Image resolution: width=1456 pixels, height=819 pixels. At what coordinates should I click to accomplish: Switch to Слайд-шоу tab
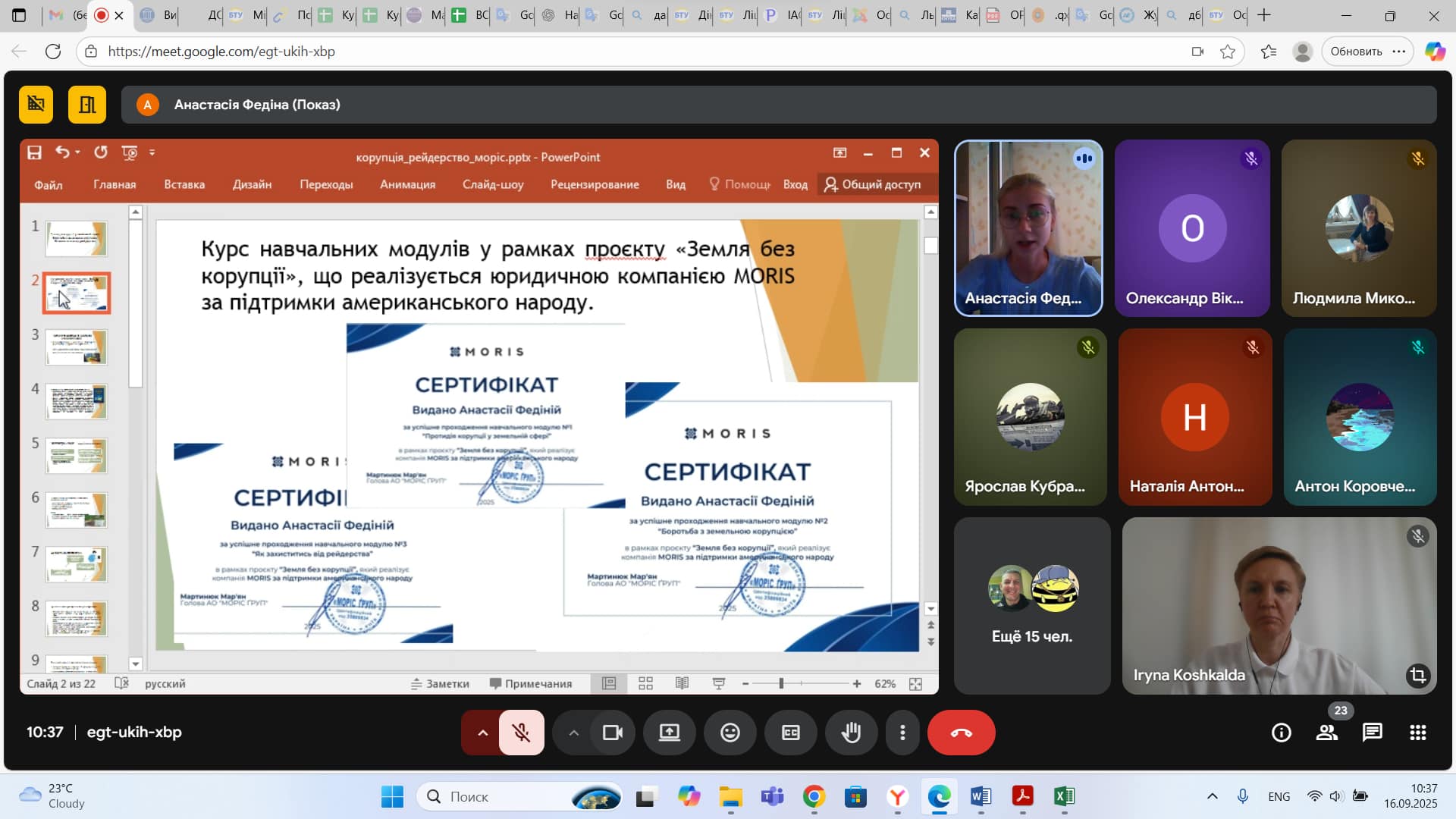(493, 184)
